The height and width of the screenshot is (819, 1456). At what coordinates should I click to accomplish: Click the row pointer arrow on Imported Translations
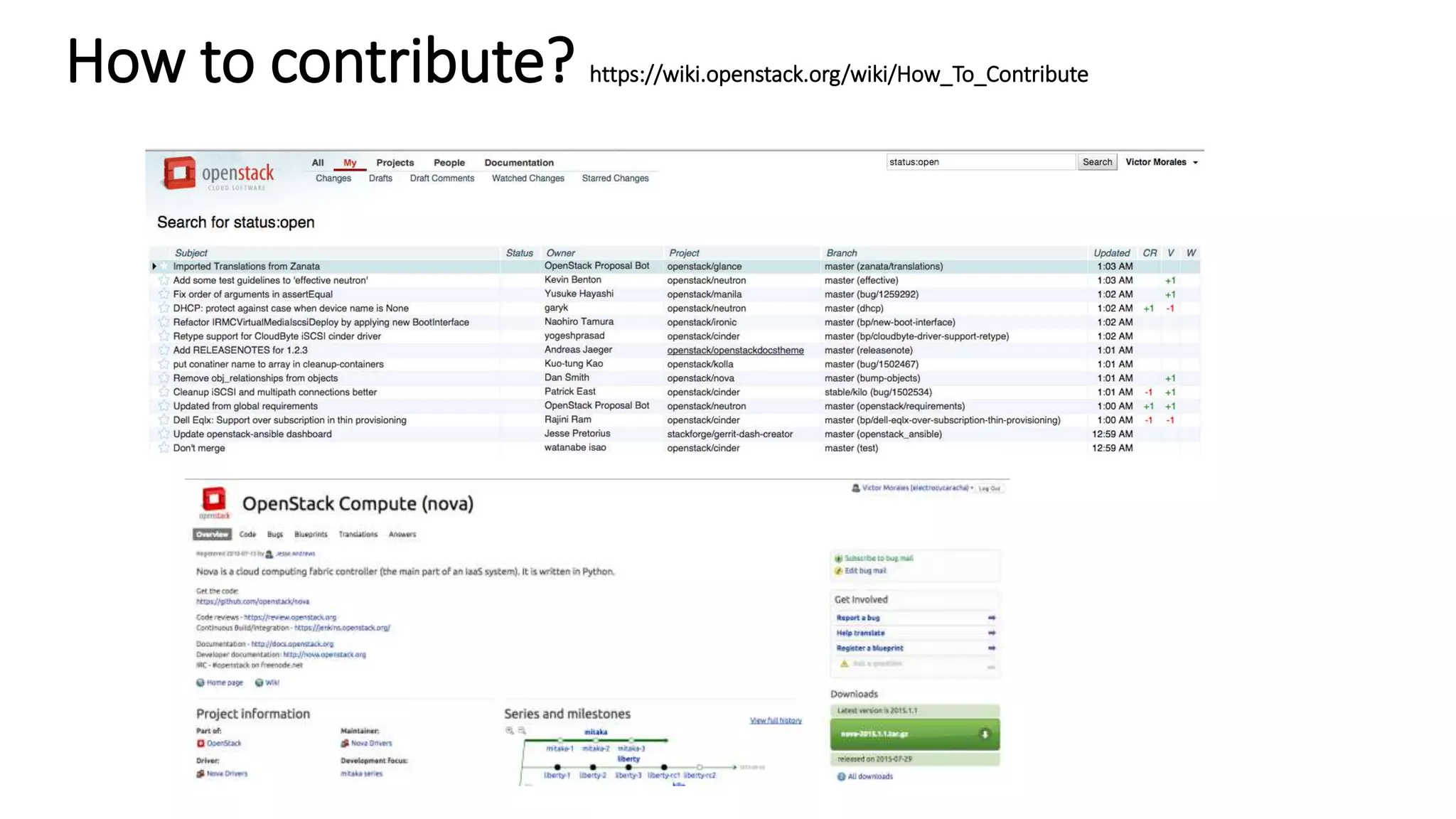pyautogui.click(x=154, y=267)
